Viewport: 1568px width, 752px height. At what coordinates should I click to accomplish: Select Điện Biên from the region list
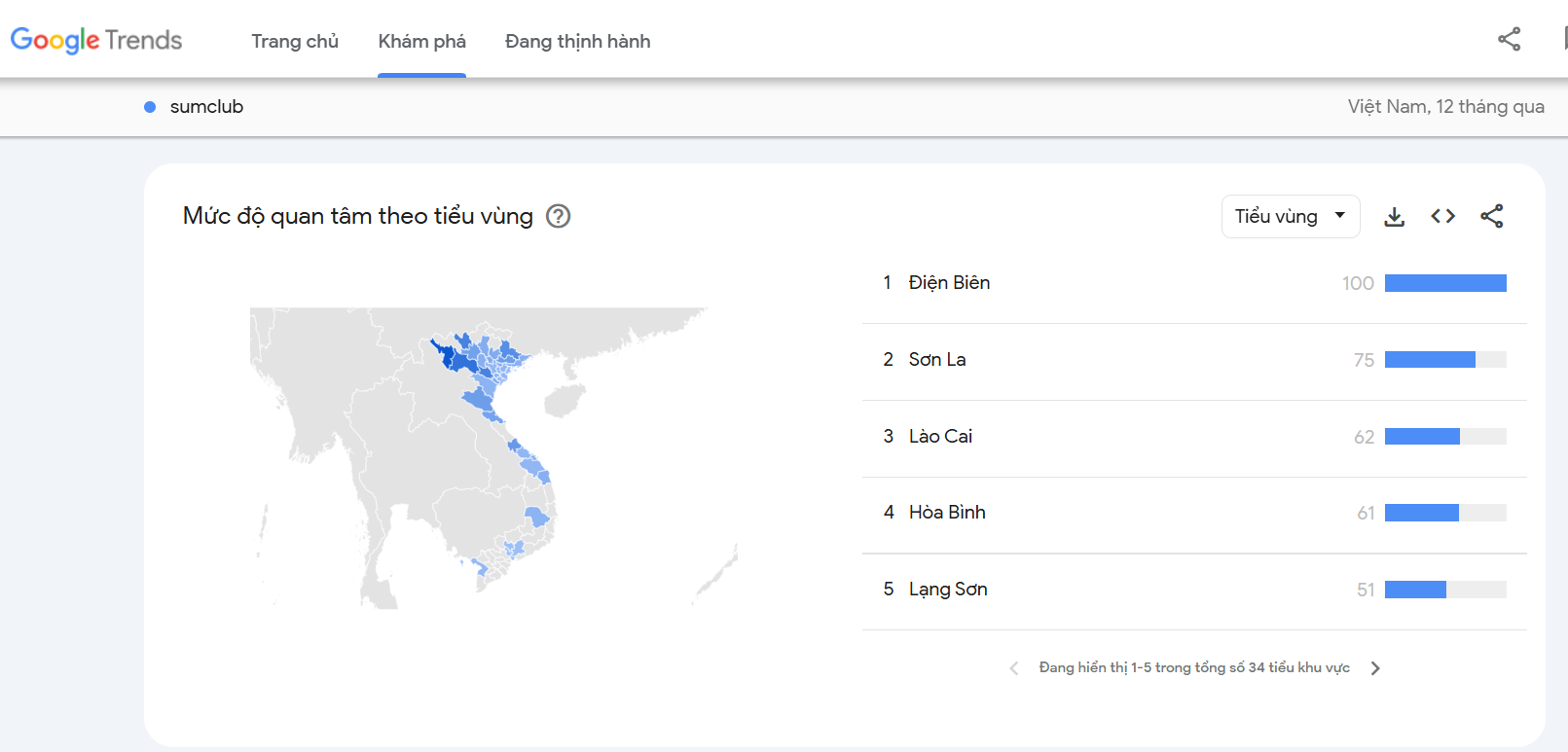tap(951, 282)
